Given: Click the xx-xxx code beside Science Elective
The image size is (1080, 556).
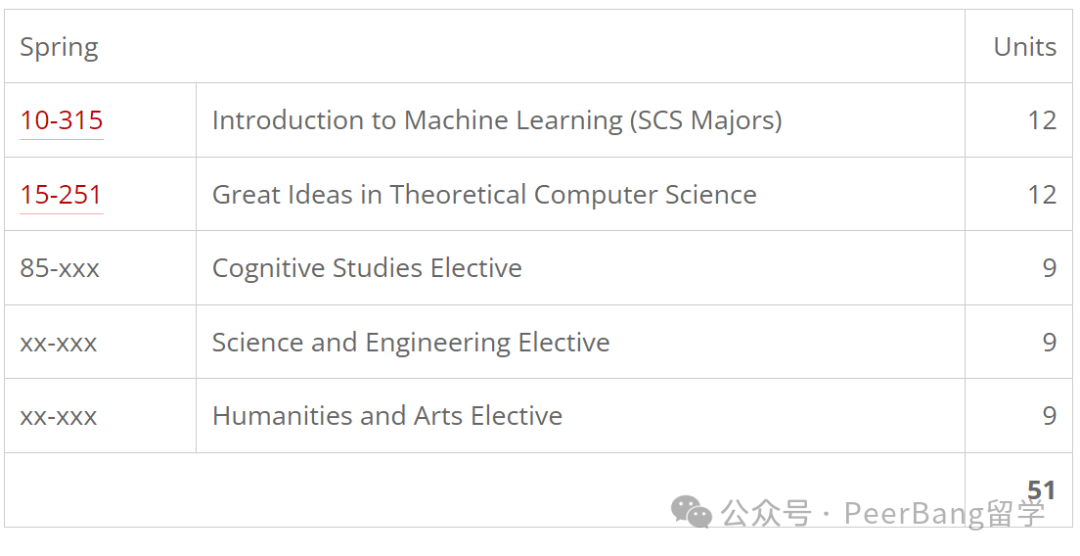Looking at the screenshot, I should click(x=59, y=342).
